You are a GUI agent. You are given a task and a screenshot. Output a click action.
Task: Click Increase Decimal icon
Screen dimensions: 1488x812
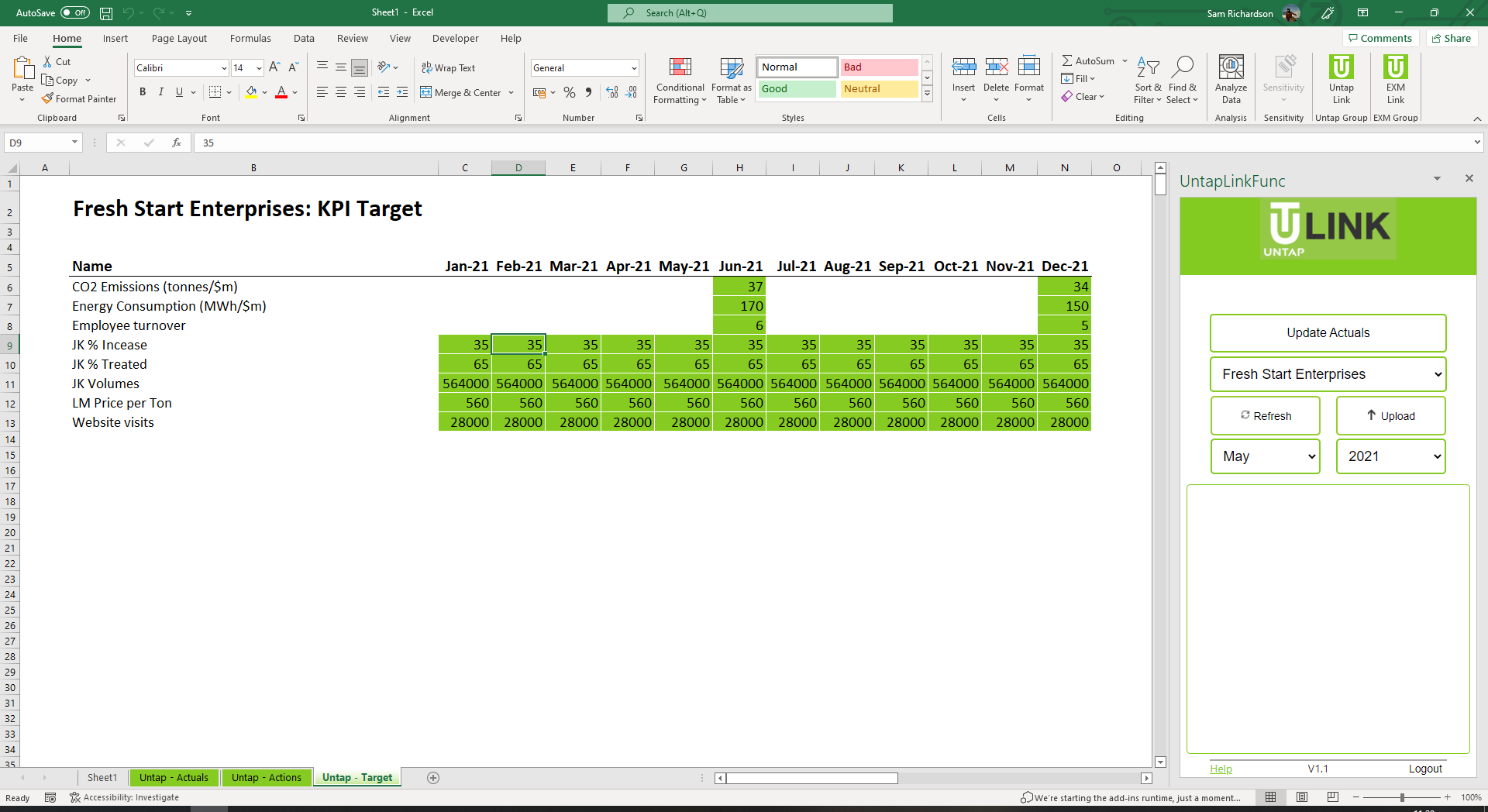click(x=612, y=92)
